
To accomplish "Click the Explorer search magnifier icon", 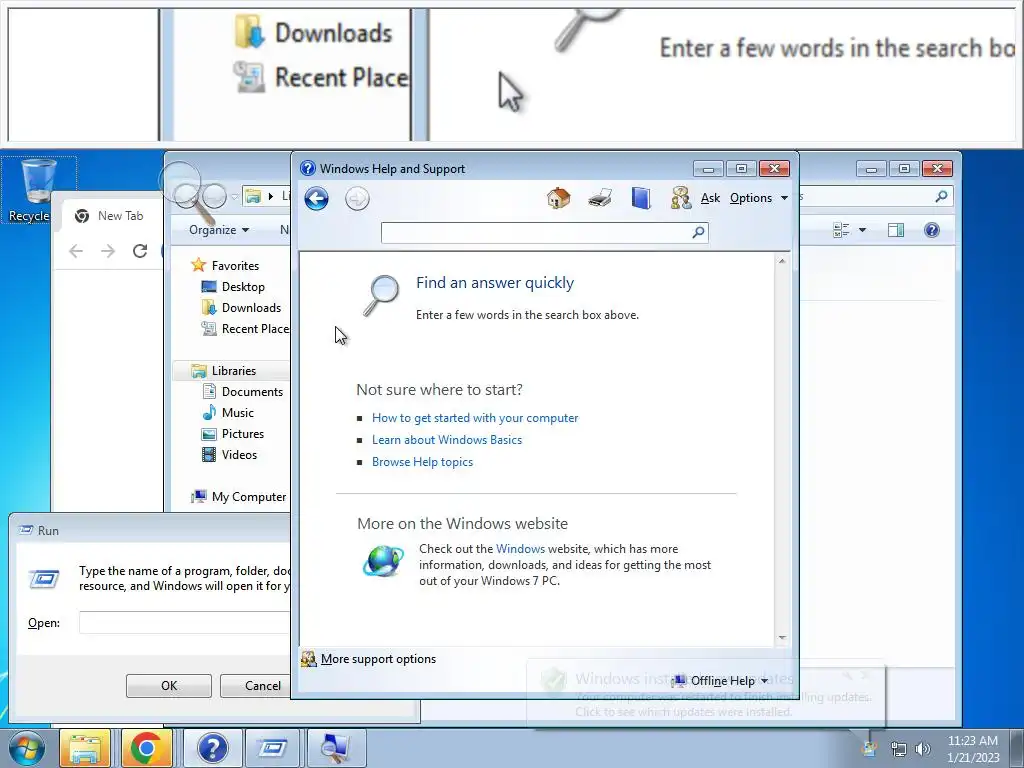I will (941, 196).
